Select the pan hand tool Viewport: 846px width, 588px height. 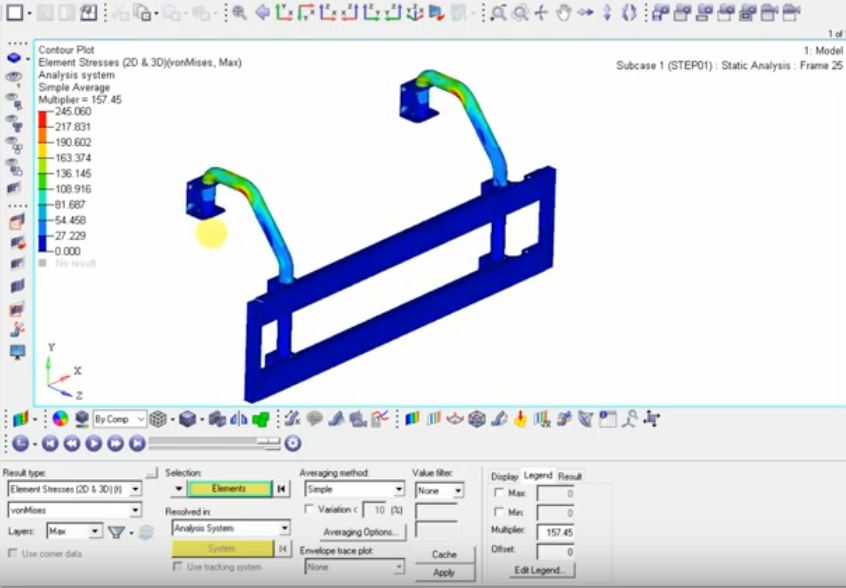pos(563,12)
